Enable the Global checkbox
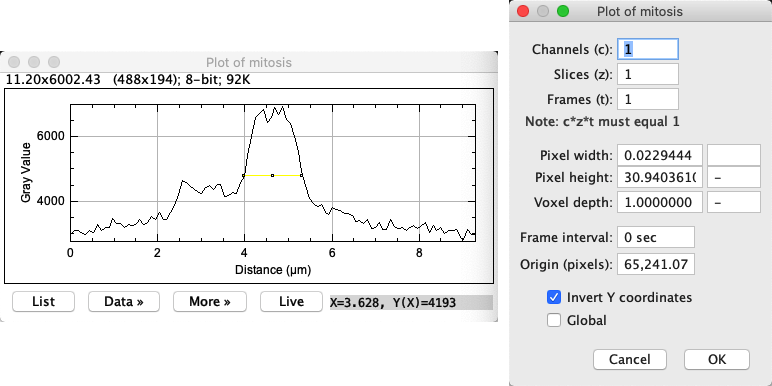The height and width of the screenshot is (386, 772). pyautogui.click(x=554, y=321)
